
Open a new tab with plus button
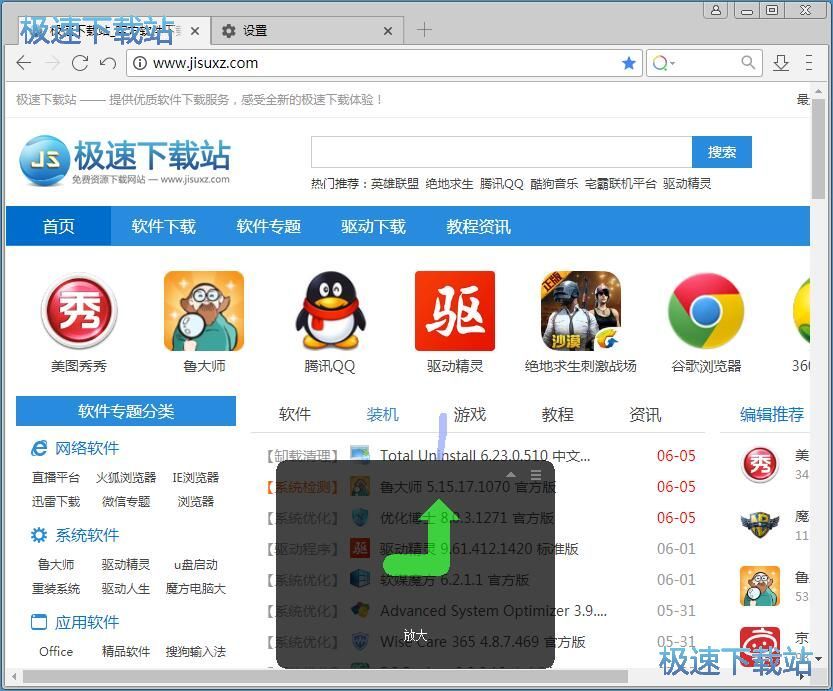pos(424,30)
